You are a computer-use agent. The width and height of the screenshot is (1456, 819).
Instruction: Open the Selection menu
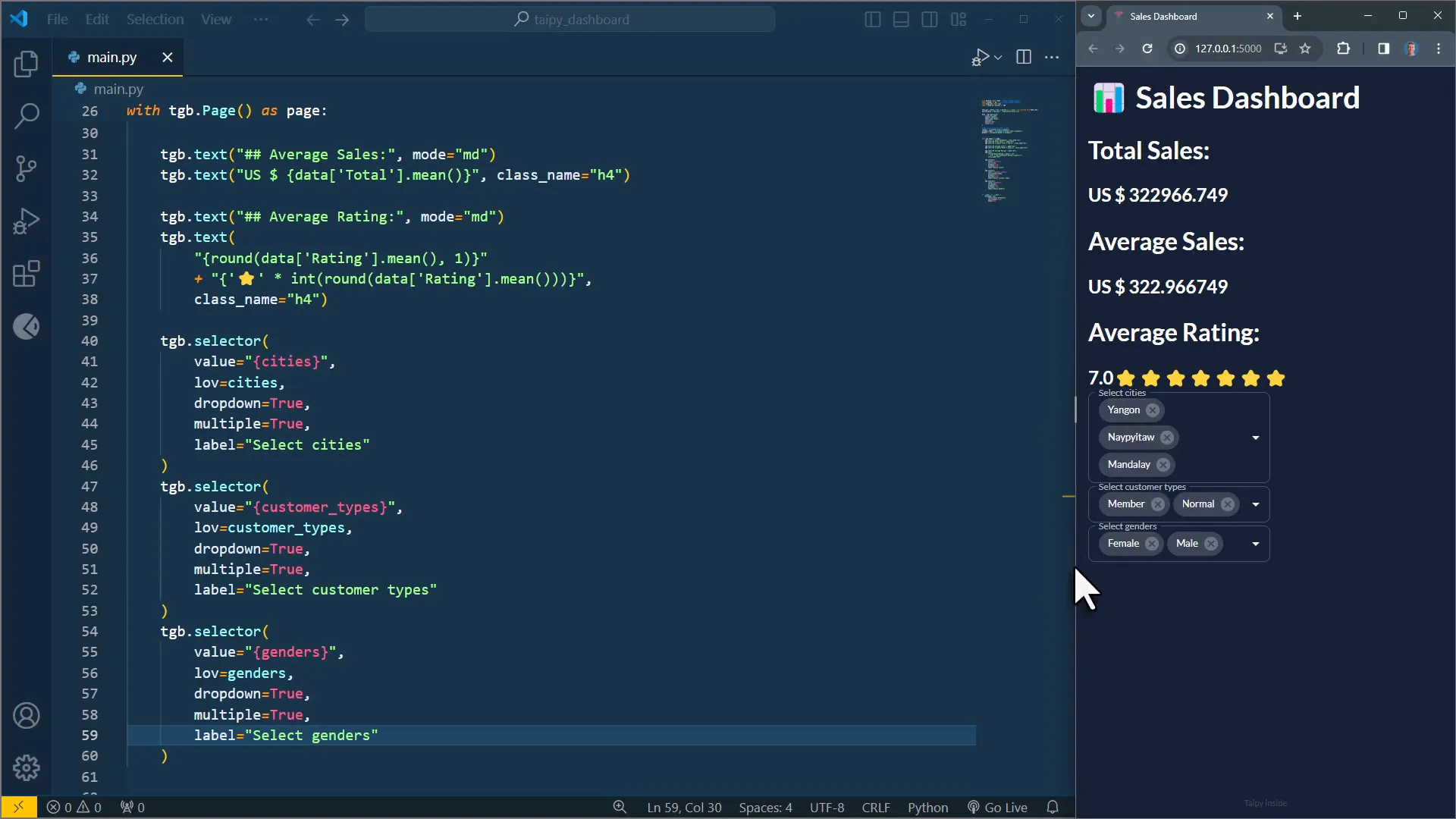[x=154, y=19]
